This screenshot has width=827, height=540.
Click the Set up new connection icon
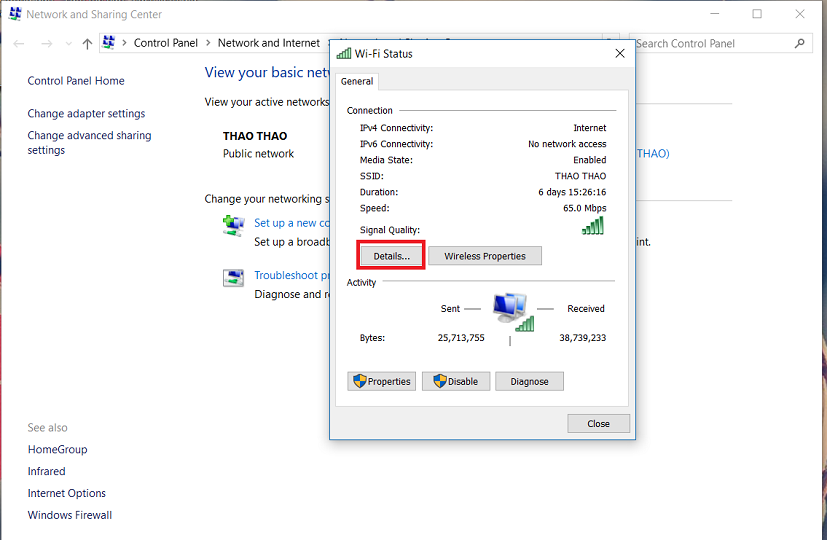(x=233, y=226)
